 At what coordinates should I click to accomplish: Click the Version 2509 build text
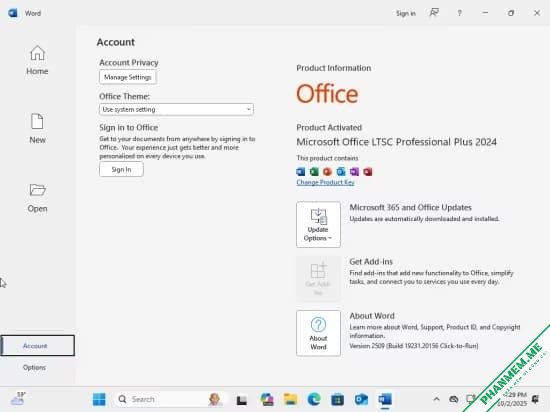[x=414, y=346]
